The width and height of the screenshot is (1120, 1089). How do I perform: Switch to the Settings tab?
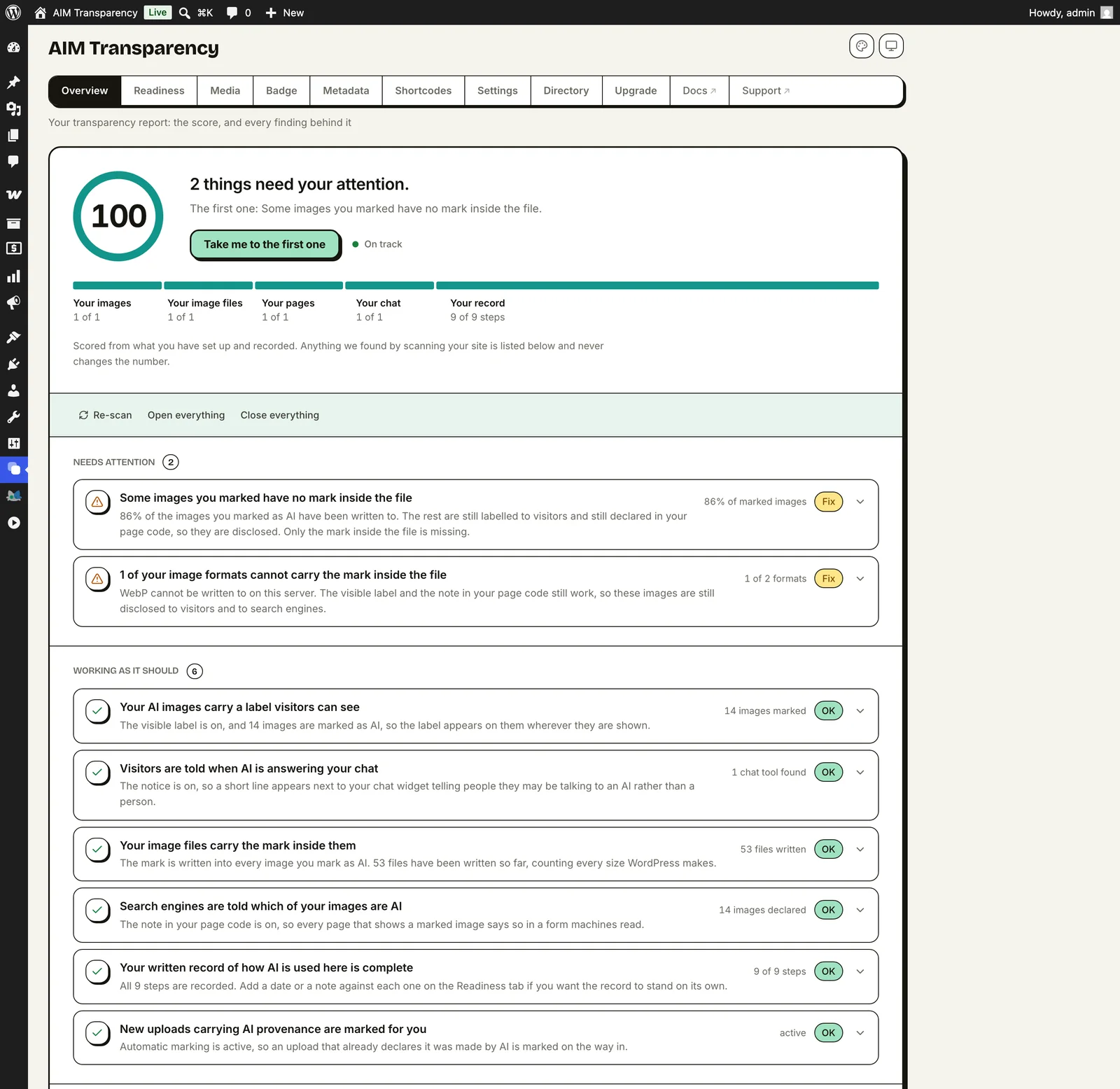(498, 91)
